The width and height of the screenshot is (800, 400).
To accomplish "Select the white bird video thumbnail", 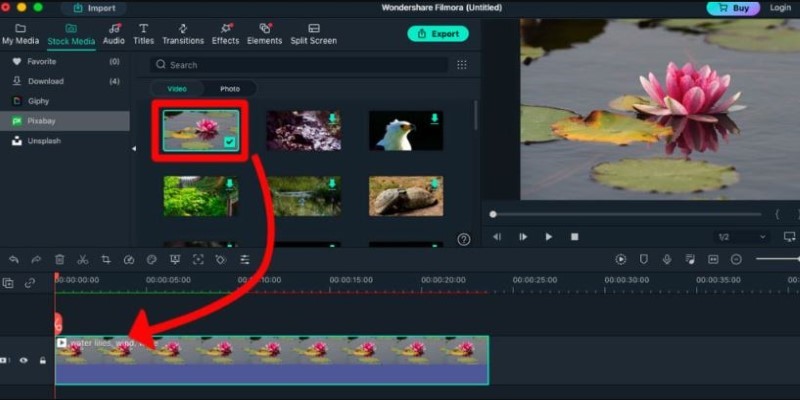I will point(405,130).
